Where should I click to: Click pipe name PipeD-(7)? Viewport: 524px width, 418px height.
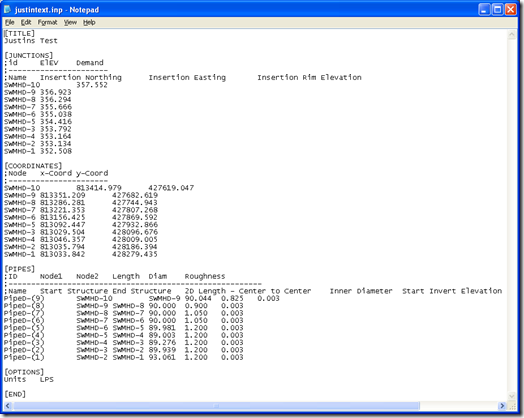pyautogui.click(x=24, y=313)
